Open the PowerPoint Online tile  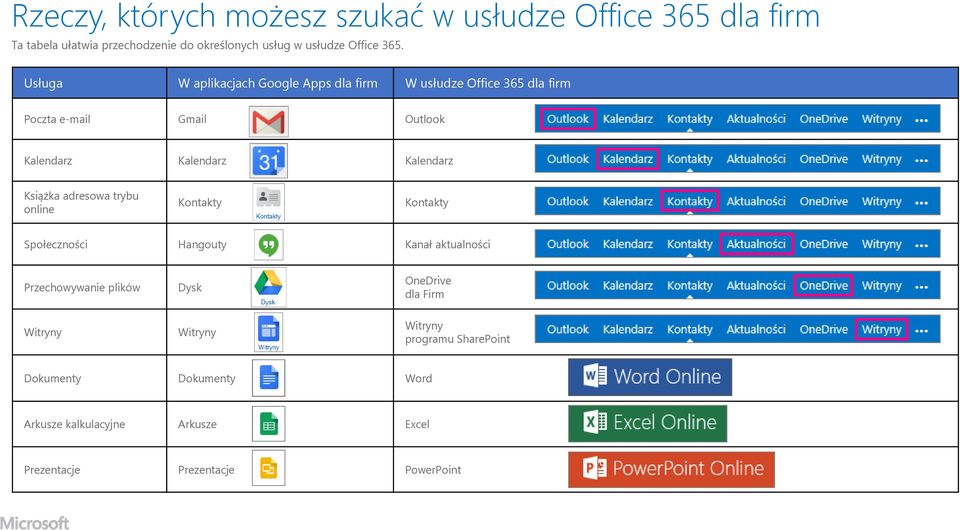pos(671,469)
